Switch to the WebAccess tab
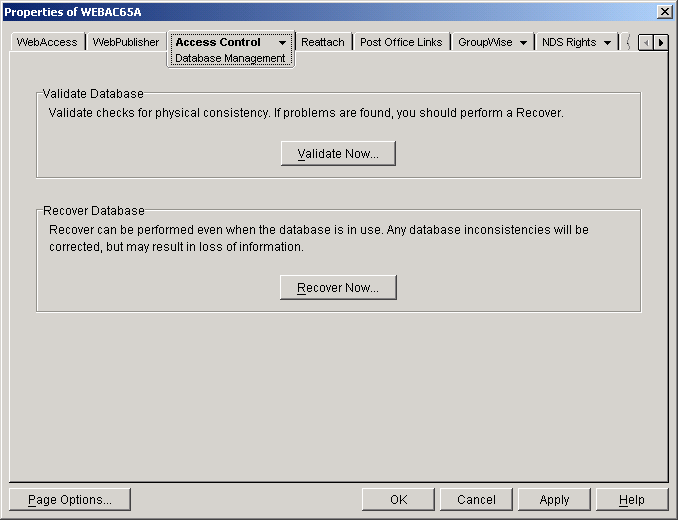Viewport: 678px width, 520px height. [47, 42]
